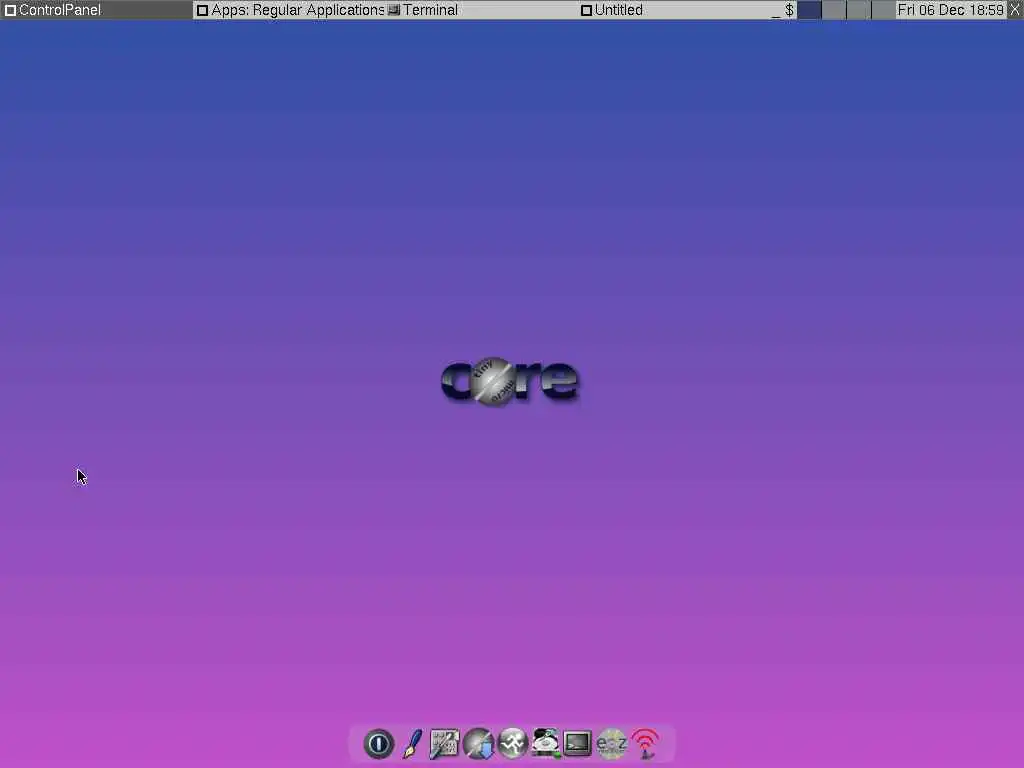Open the Exit power button in dock
This screenshot has width=1024, height=768.
[379, 744]
